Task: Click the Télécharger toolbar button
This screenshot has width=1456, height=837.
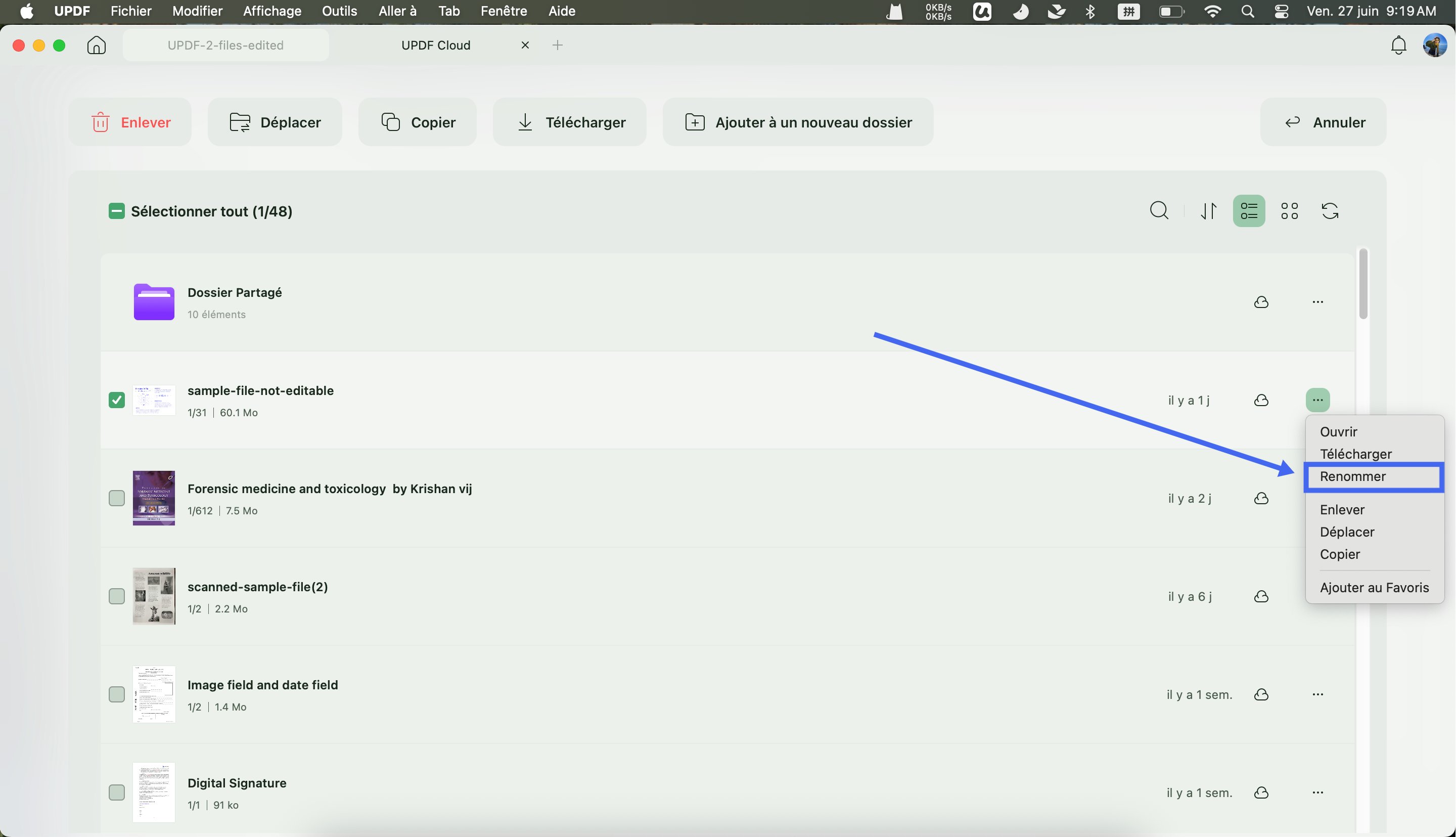Action: [570, 122]
